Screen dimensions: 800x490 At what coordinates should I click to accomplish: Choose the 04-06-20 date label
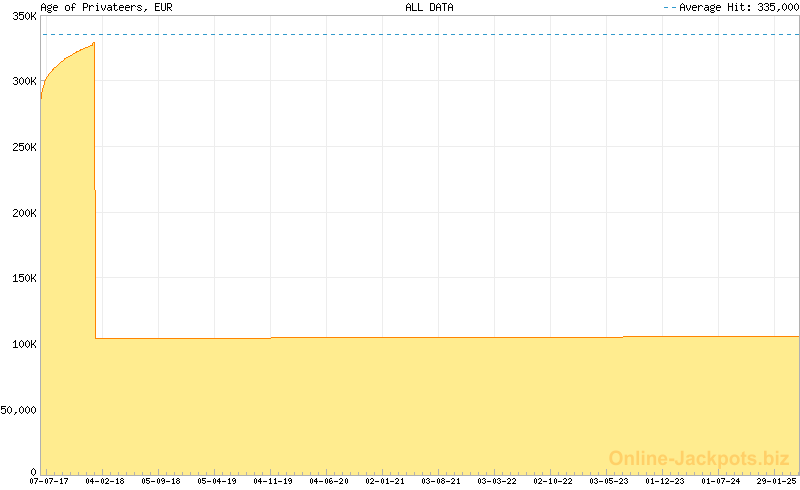(x=329, y=481)
